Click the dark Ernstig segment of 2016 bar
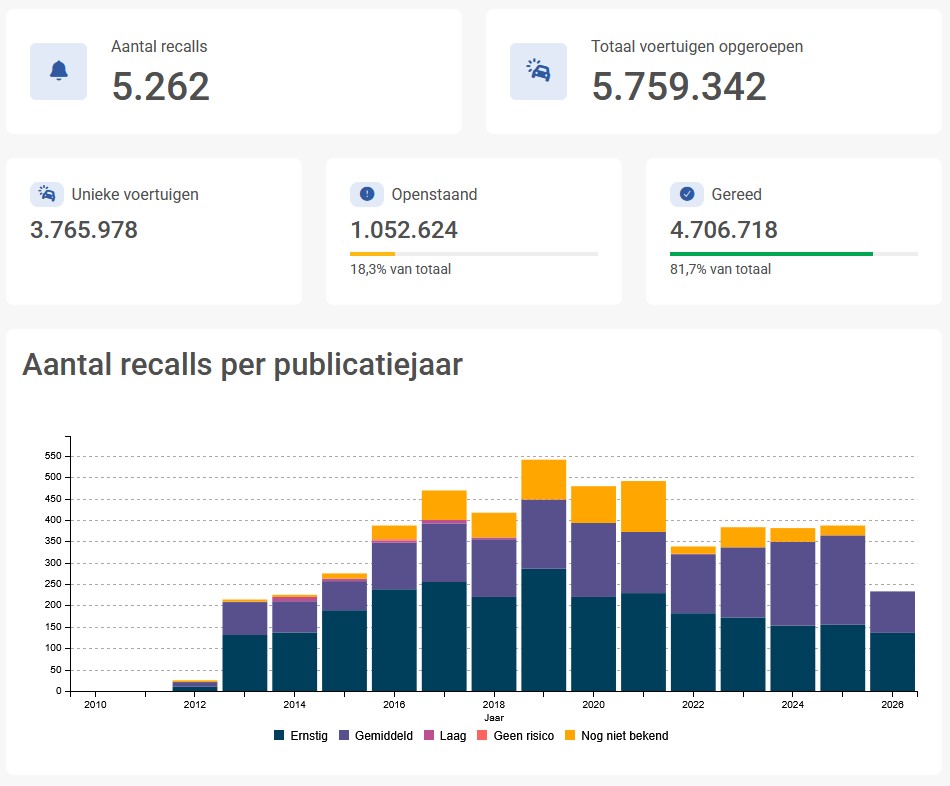The image size is (950, 786). click(x=394, y=640)
